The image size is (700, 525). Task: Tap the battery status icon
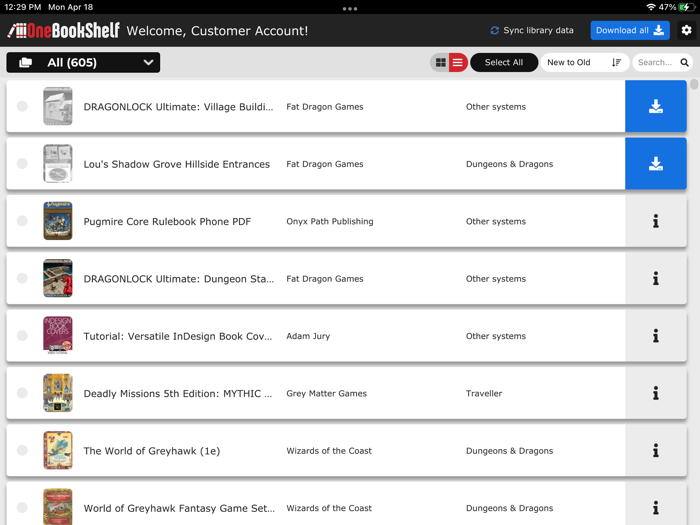pos(685,7)
